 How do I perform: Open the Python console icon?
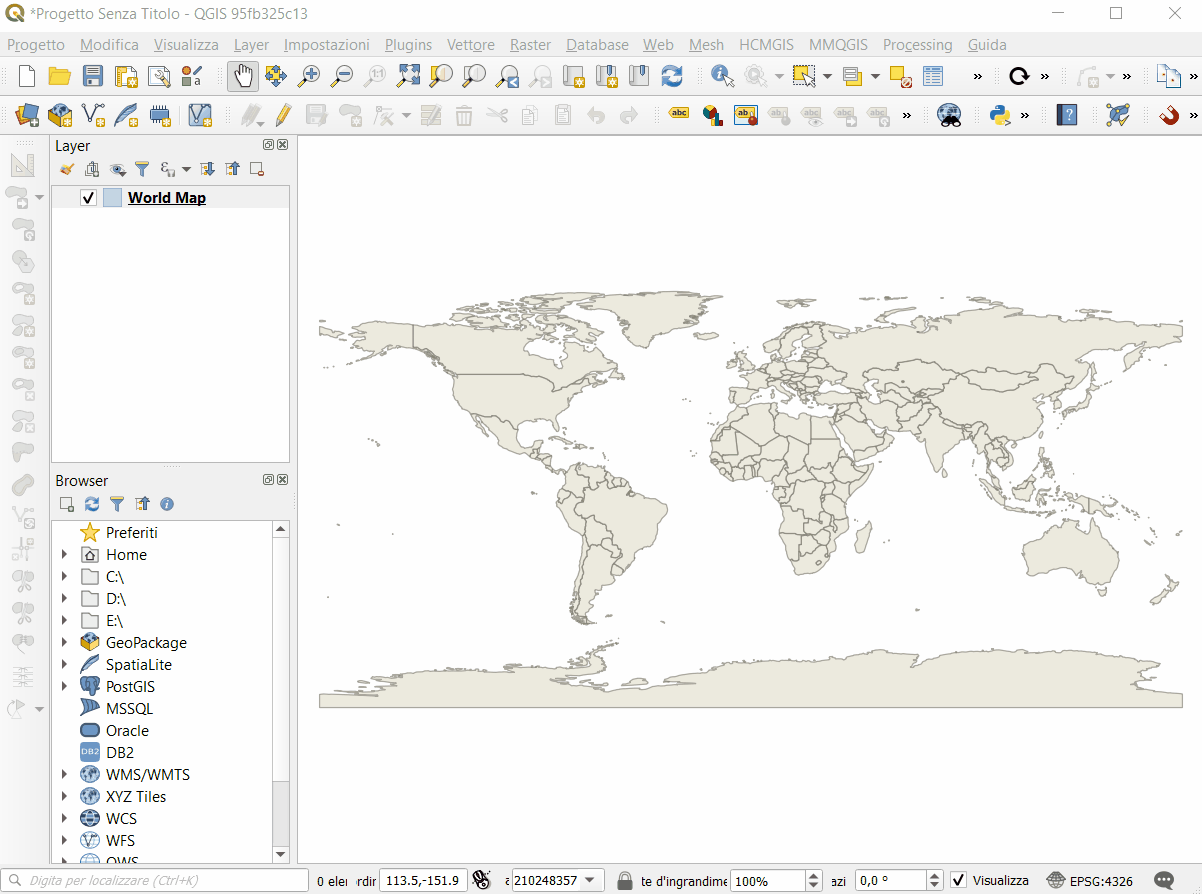pos(999,115)
